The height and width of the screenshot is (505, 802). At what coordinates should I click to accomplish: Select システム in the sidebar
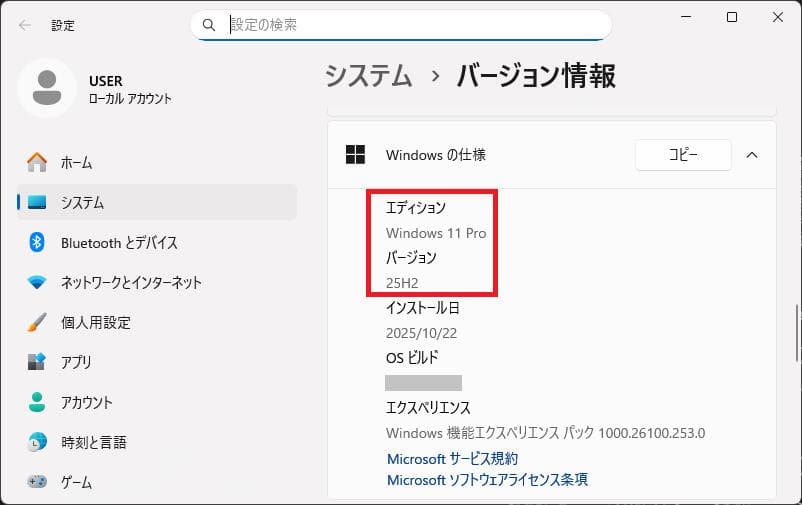tap(157, 202)
